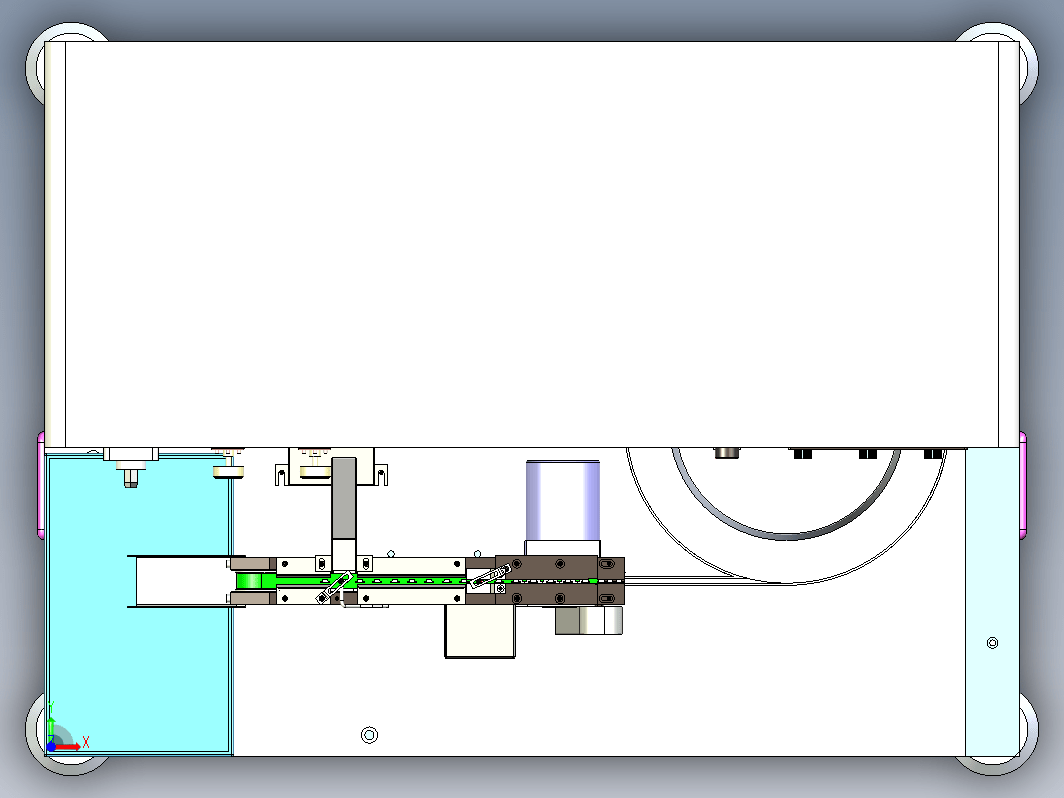Screen dimensions: 1064x798
Task: Select the pink handle on the right edge
Action: pos(1023,484)
